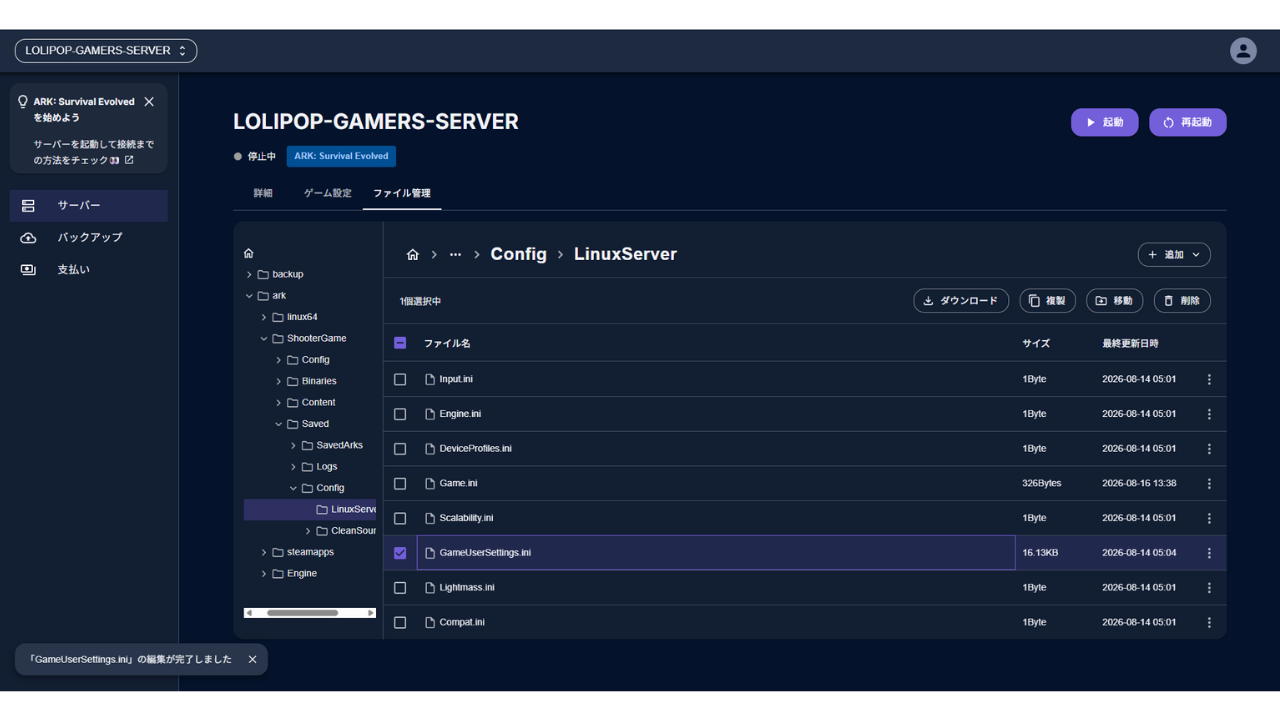Screen dimensions: 1280x720
Task: Open the LOLIPOP-GAMERS-SERVER server selector dropdown
Action: [x=106, y=51]
